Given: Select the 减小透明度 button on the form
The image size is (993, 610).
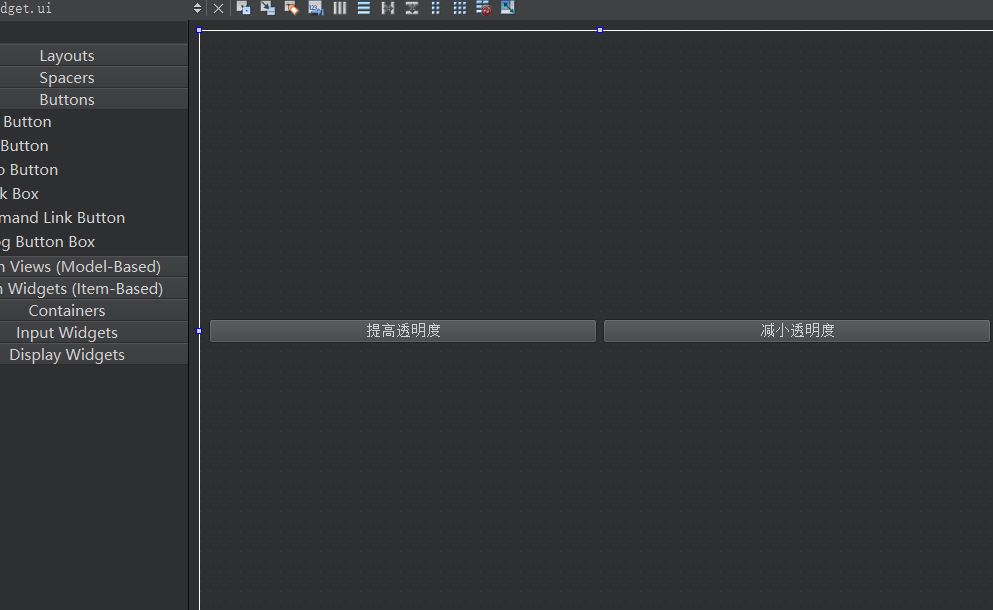Looking at the screenshot, I should pyautogui.click(x=797, y=331).
